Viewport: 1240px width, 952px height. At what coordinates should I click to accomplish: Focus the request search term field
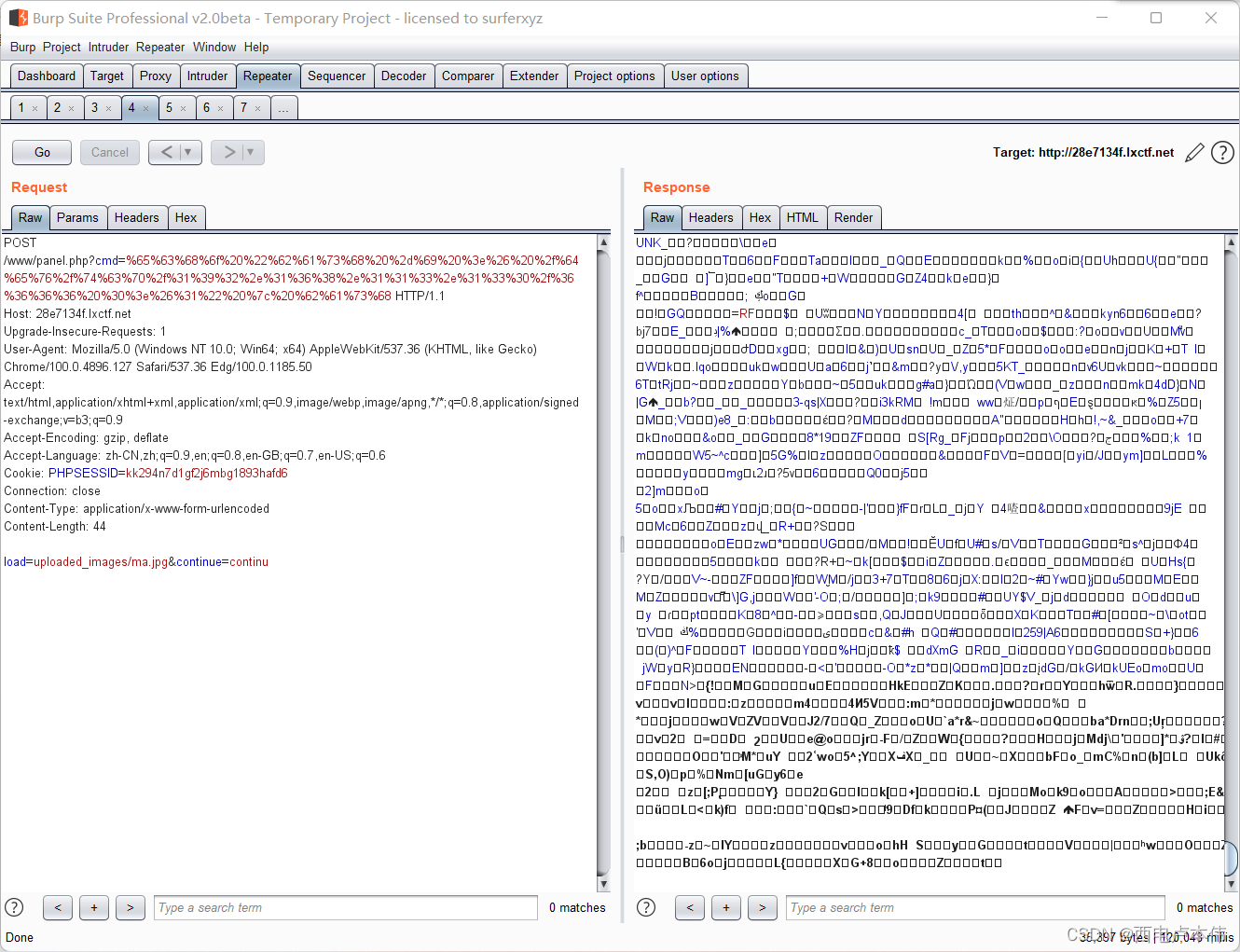pos(346,907)
